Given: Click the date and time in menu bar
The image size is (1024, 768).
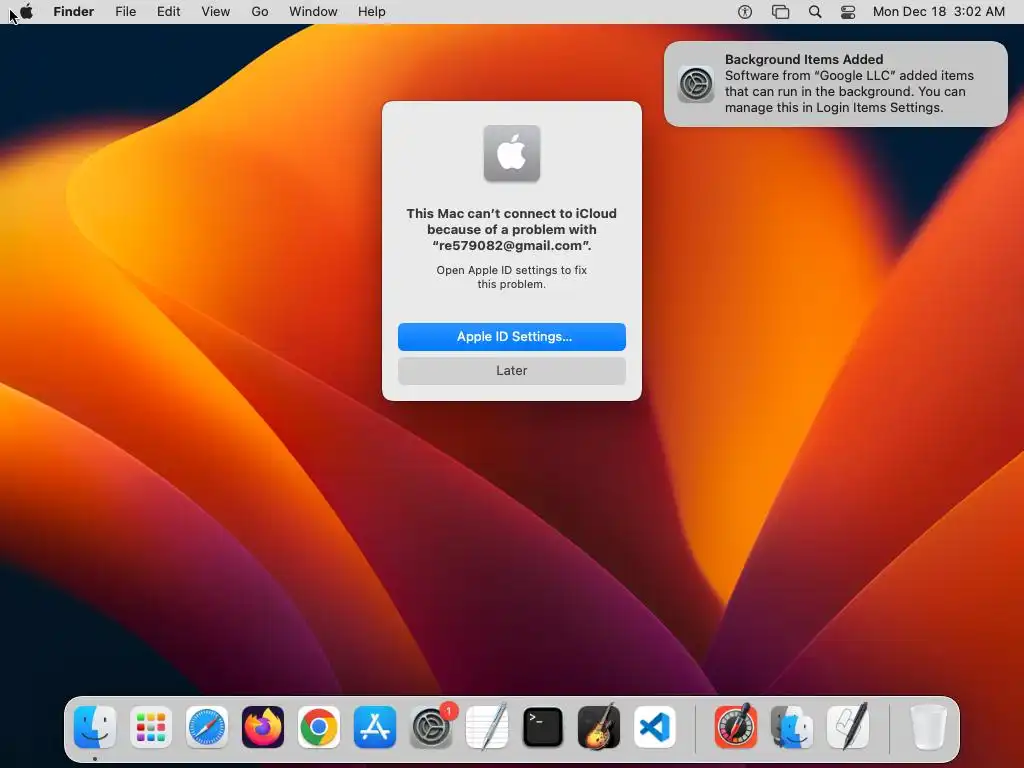Looking at the screenshot, I should 938,12.
